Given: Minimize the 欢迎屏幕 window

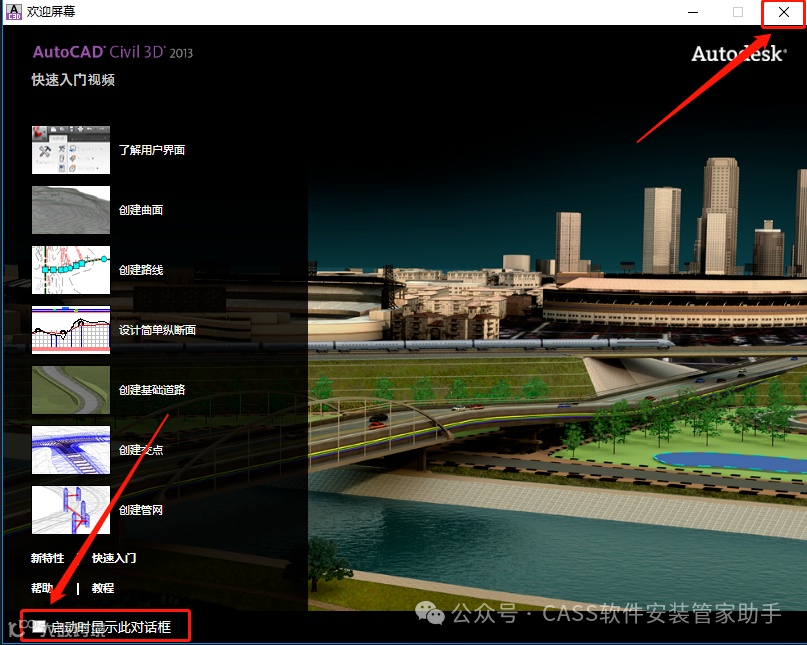Looking at the screenshot, I should click(693, 12).
